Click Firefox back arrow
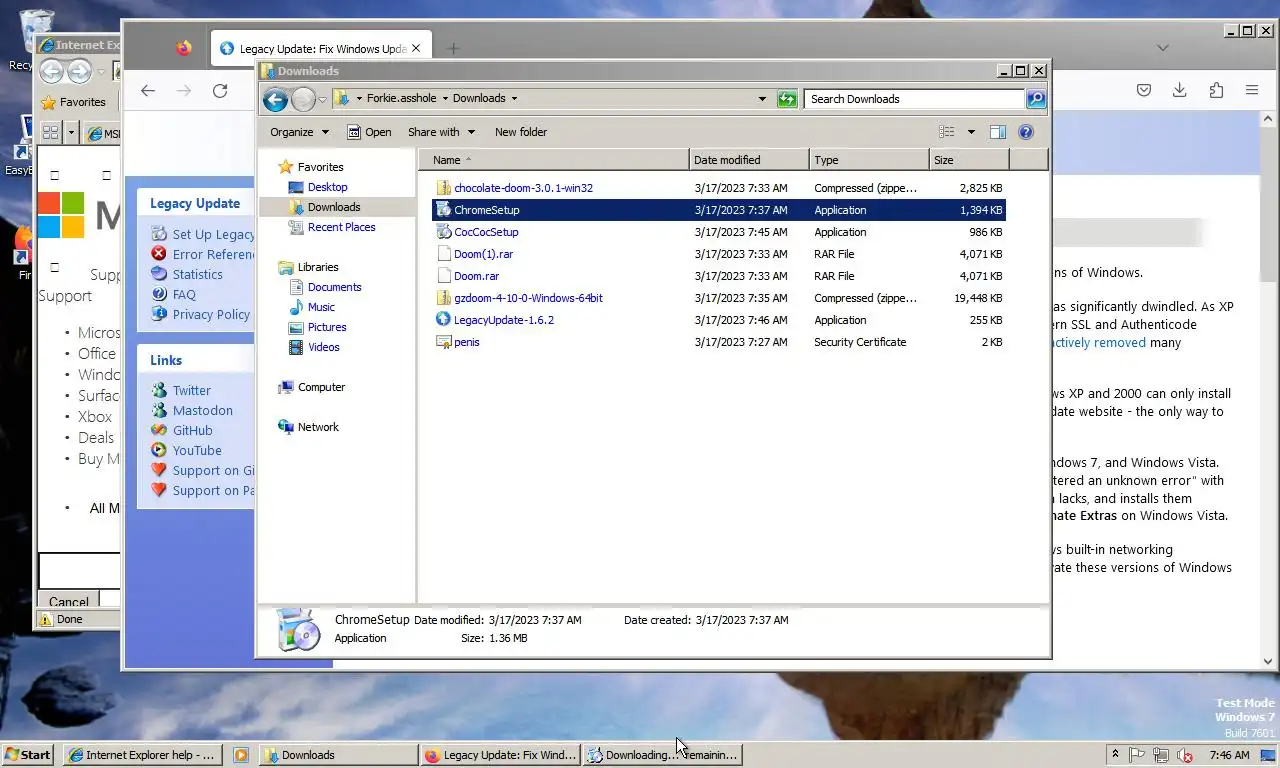The width and height of the screenshot is (1280, 768). point(148,90)
